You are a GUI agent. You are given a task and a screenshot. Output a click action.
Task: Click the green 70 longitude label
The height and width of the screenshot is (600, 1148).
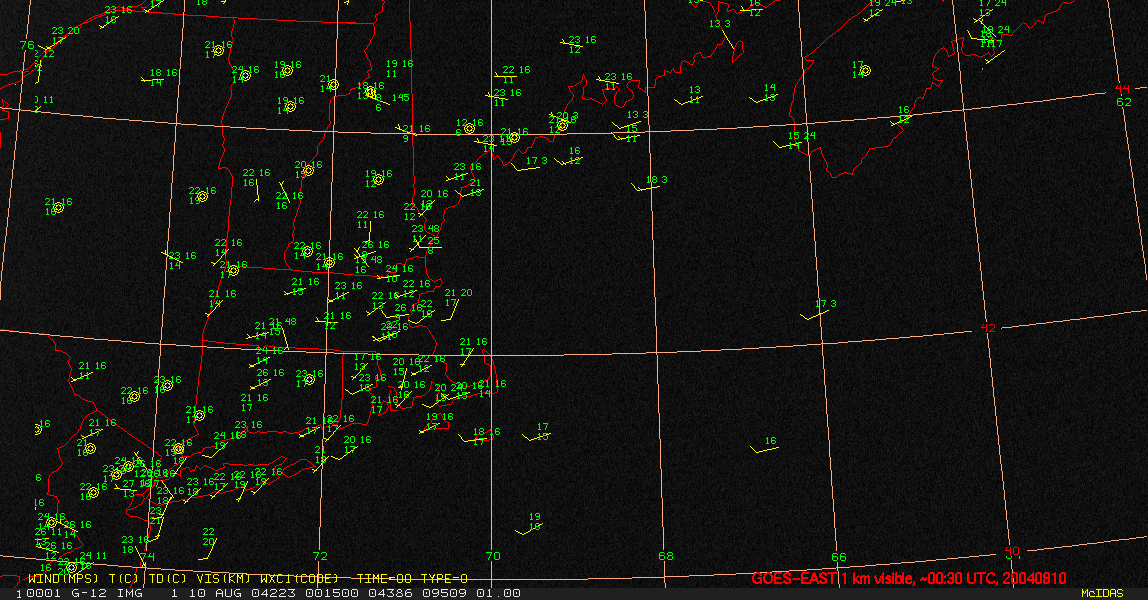tap(493, 556)
